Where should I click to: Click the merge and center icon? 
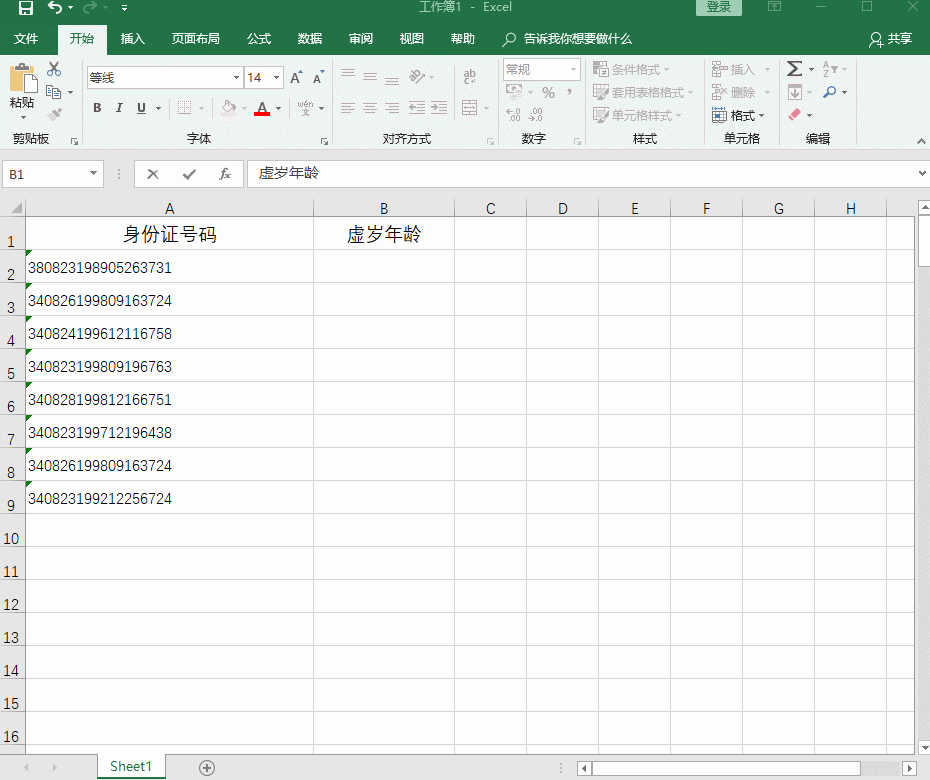point(469,107)
